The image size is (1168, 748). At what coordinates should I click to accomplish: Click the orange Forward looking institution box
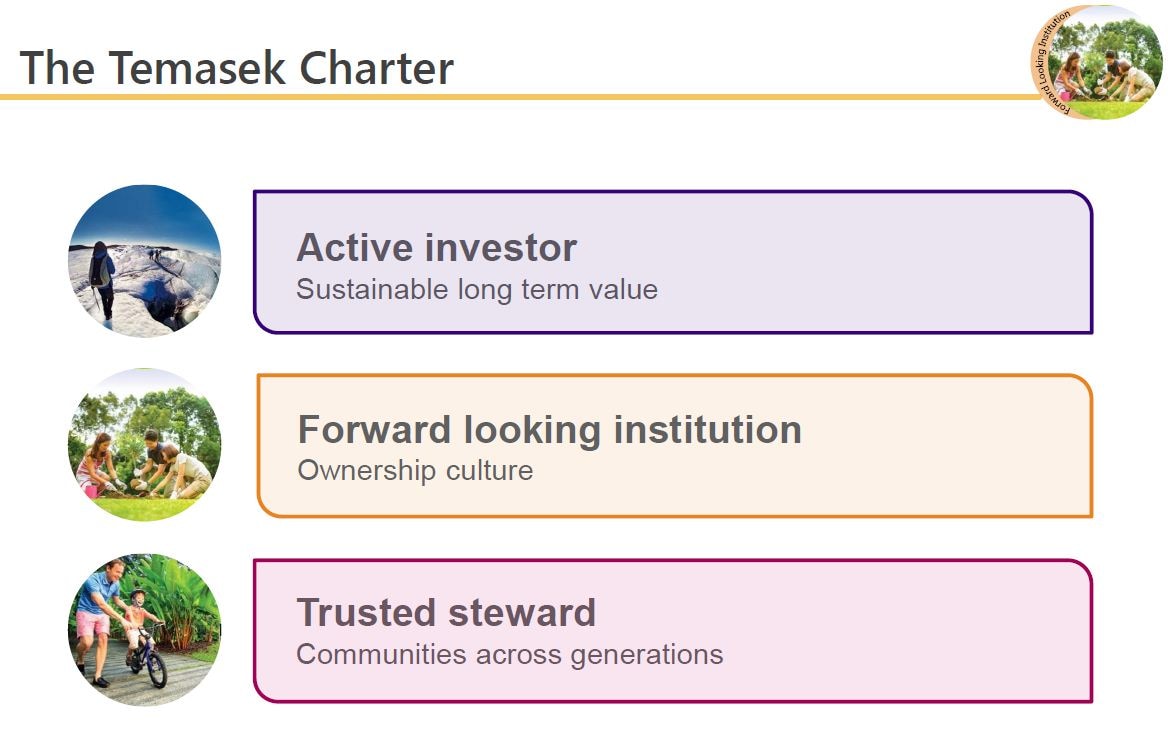pyautogui.click(x=674, y=446)
